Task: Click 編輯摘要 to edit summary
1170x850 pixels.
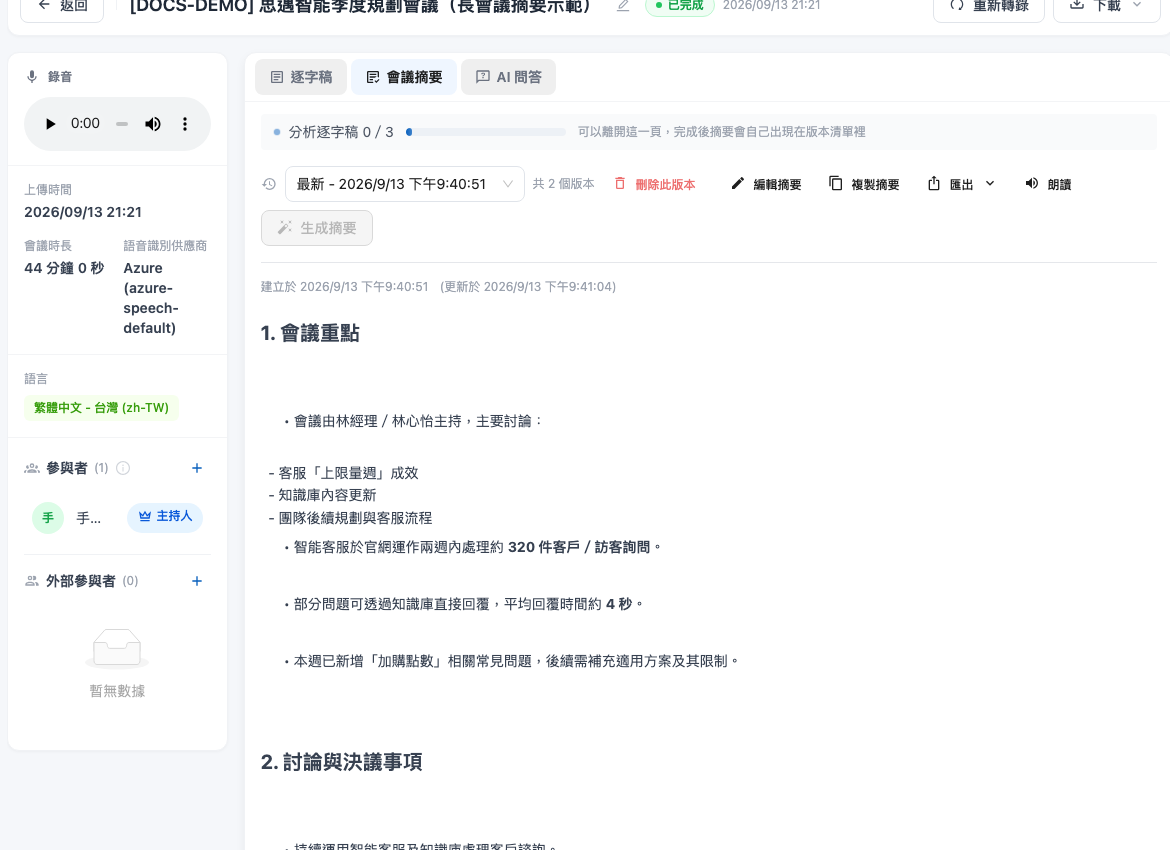Action: click(766, 184)
